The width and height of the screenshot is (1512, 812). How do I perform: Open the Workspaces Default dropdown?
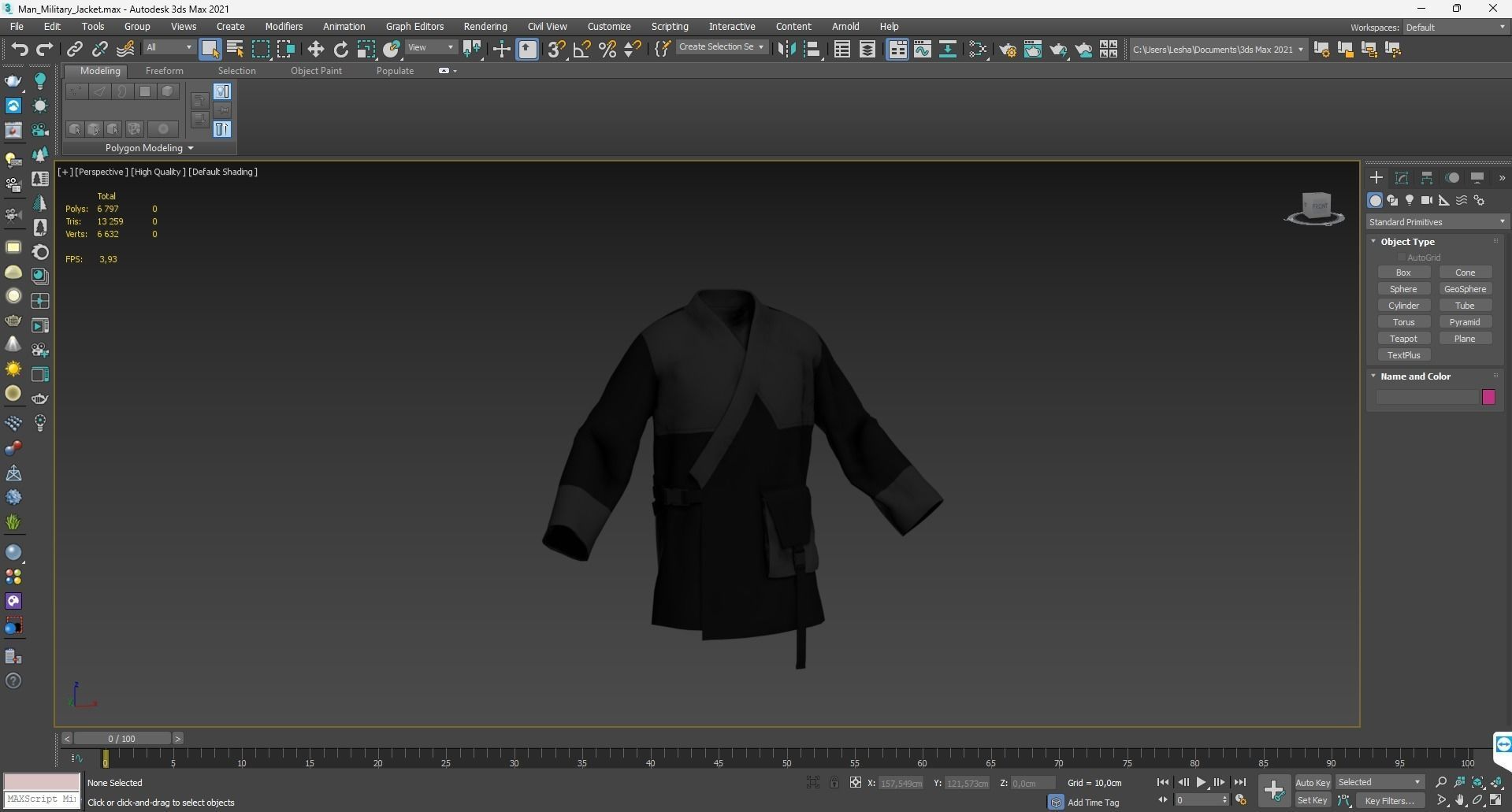point(1455,28)
